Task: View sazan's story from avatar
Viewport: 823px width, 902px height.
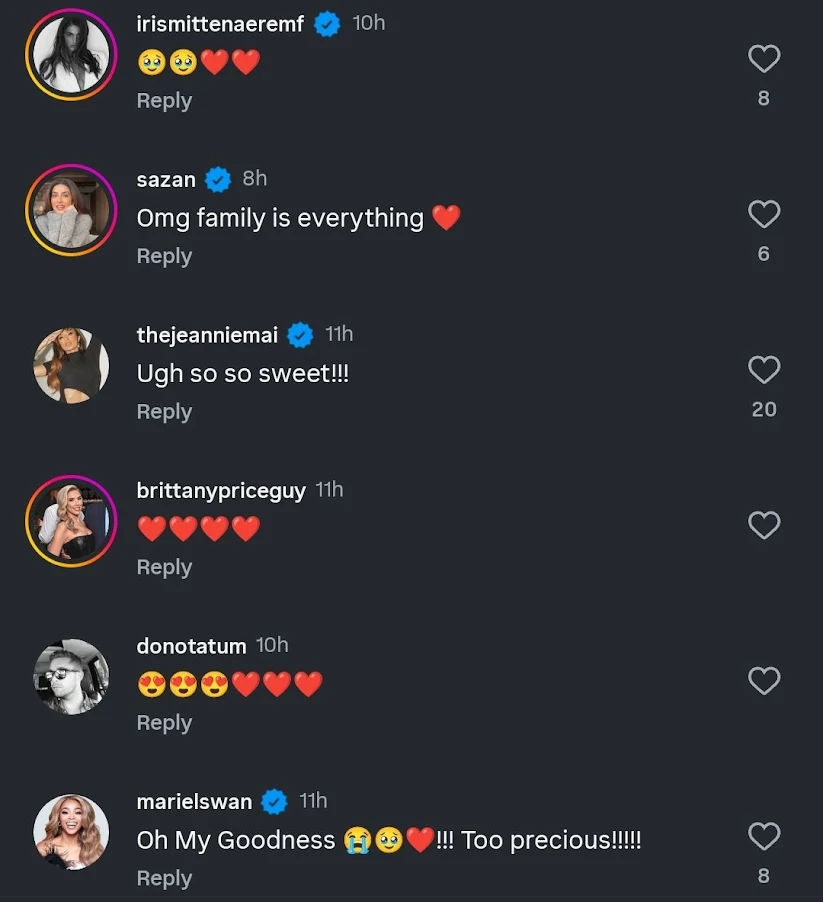Action: [x=71, y=210]
